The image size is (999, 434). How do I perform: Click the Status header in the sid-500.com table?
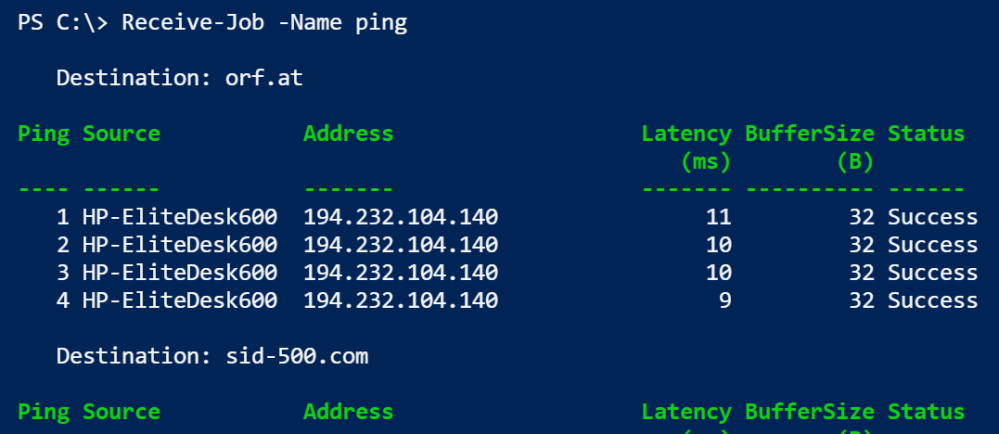point(926,412)
